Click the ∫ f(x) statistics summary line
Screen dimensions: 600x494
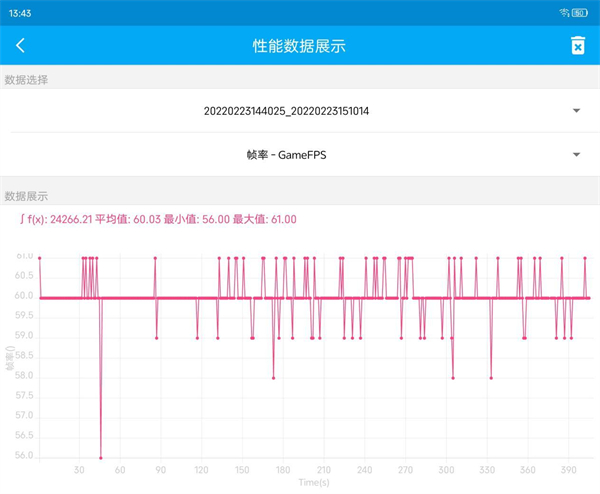click(158, 219)
